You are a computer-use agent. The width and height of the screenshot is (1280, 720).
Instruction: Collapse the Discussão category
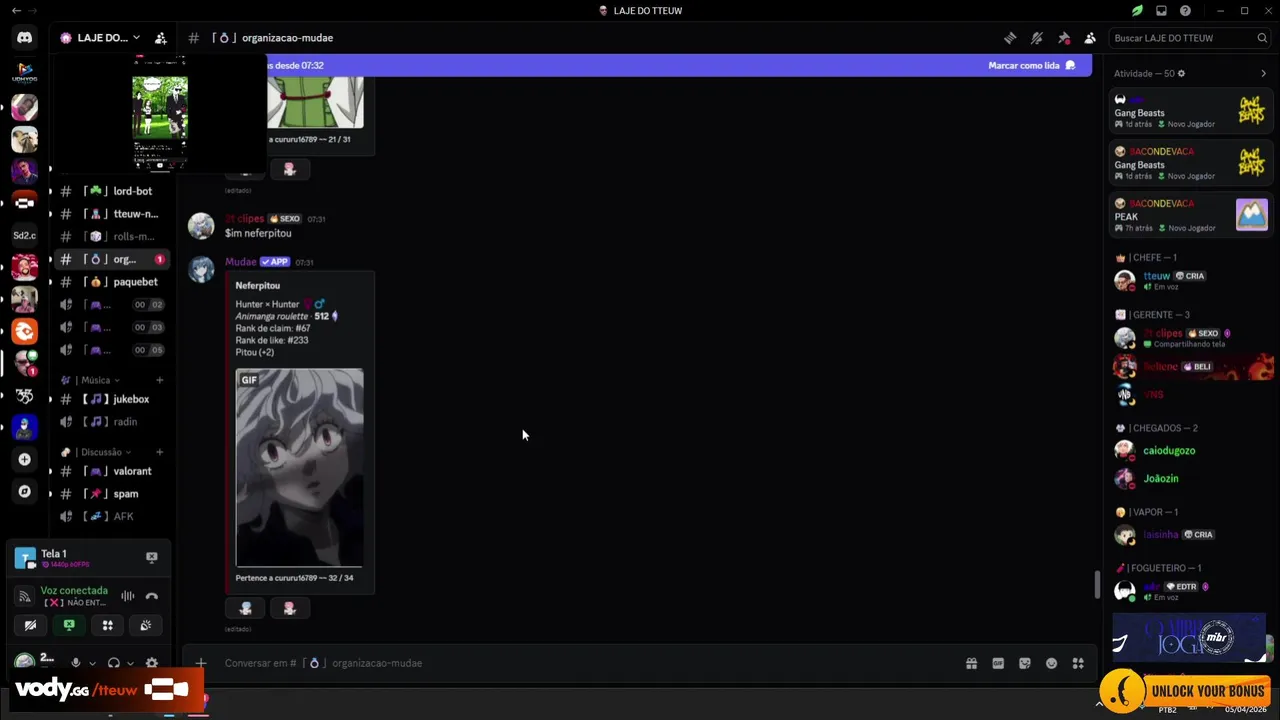point(98,452)
